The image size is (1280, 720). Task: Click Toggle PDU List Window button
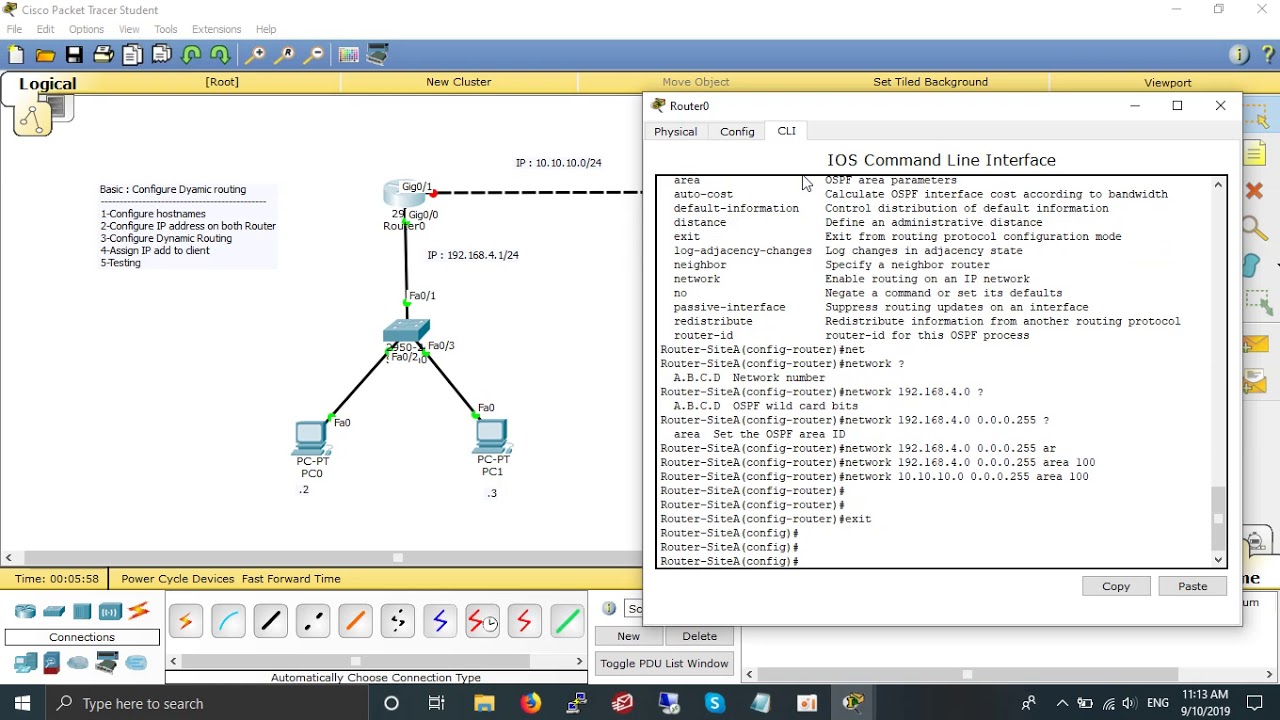click(664, 663)
